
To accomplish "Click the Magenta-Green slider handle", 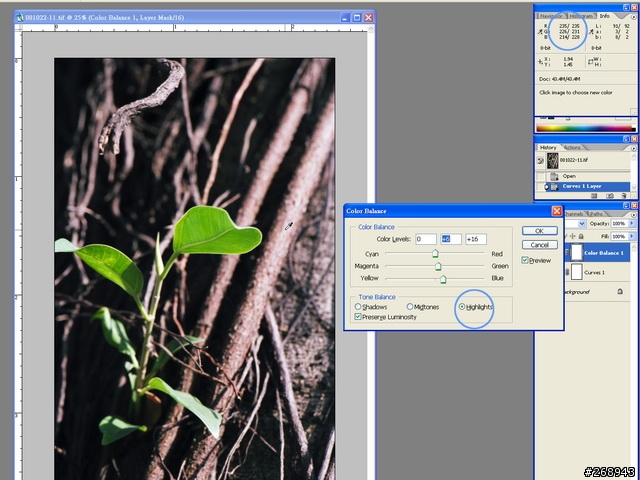I will click(438, 266).
